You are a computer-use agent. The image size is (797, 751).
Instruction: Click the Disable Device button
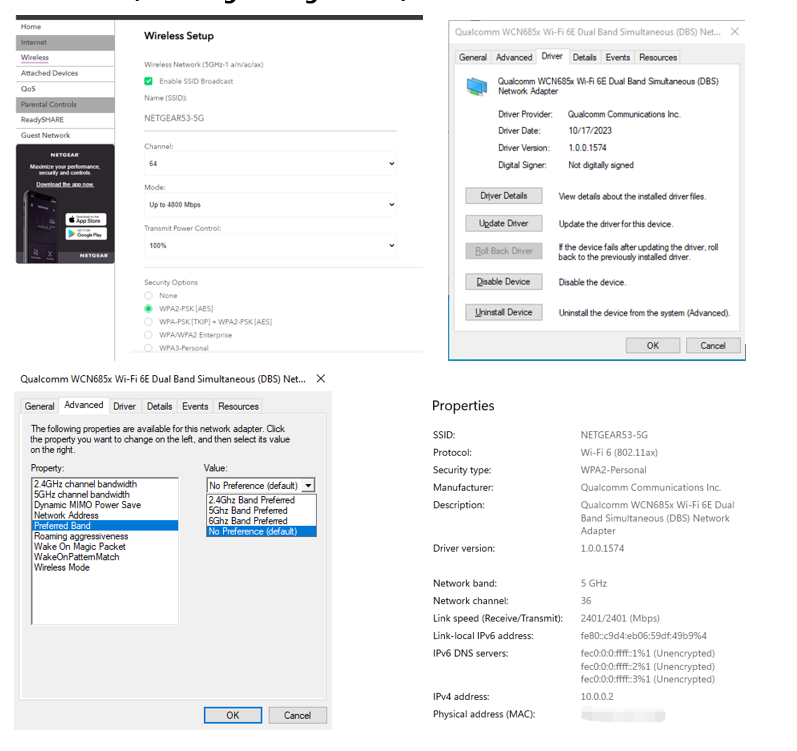click(504, 281)
